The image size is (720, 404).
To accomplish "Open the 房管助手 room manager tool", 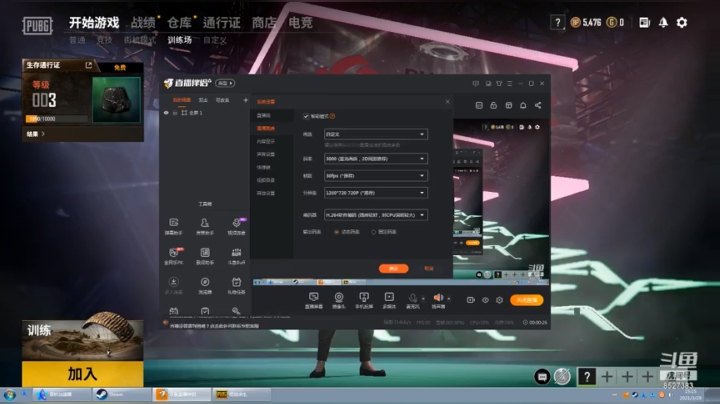I will click(205, 226).
